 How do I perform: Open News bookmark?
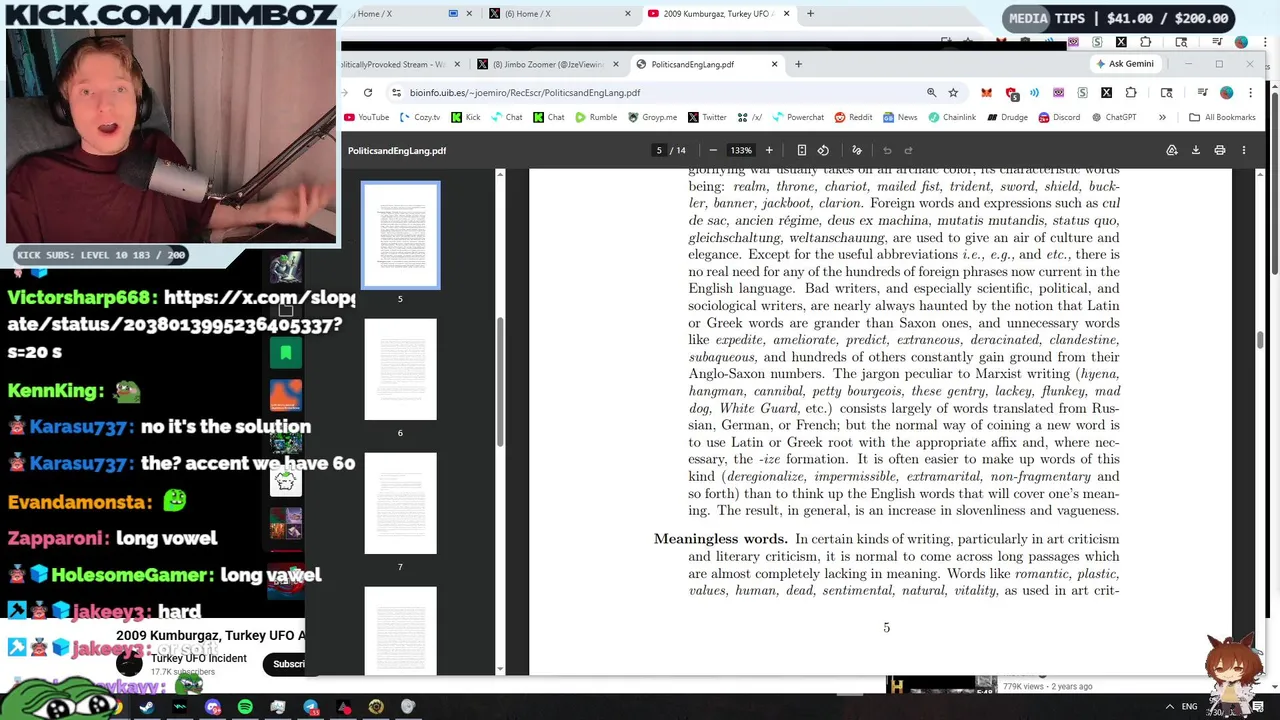899,117
